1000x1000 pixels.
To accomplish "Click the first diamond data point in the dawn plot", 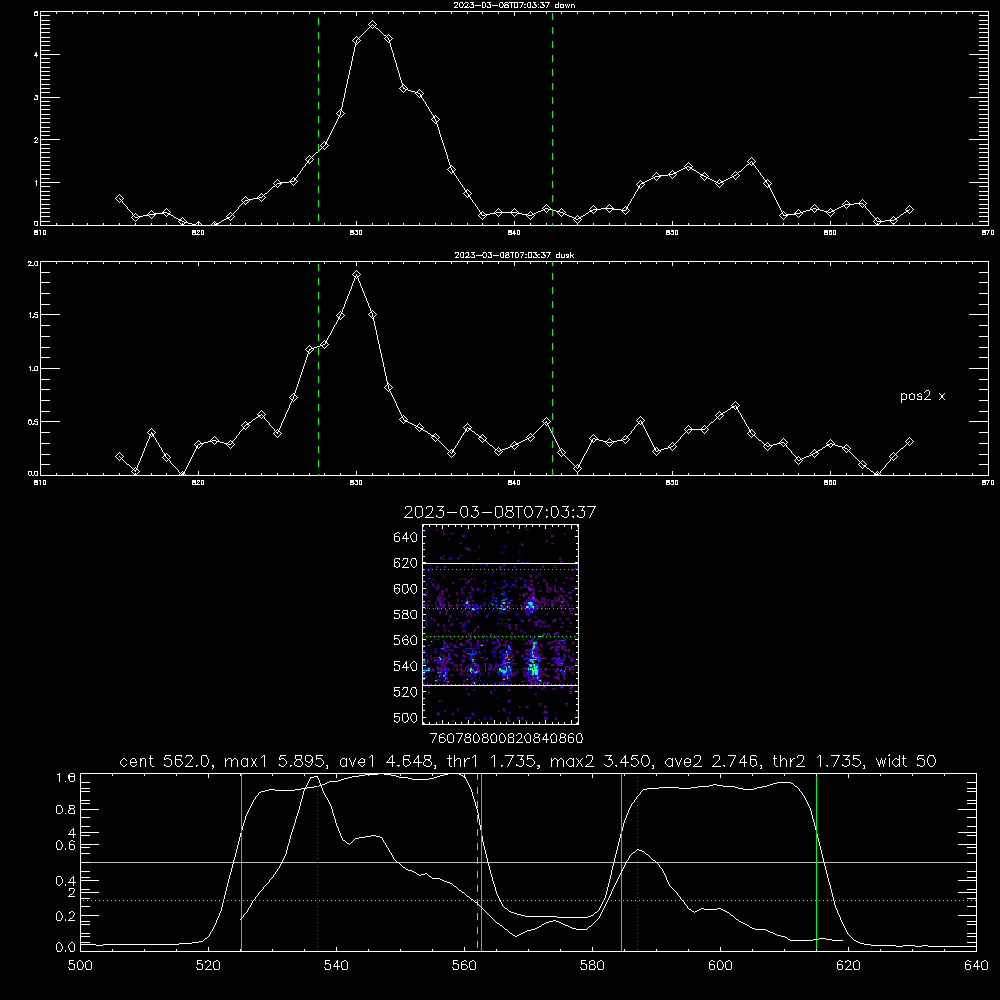I will point(119,199).
